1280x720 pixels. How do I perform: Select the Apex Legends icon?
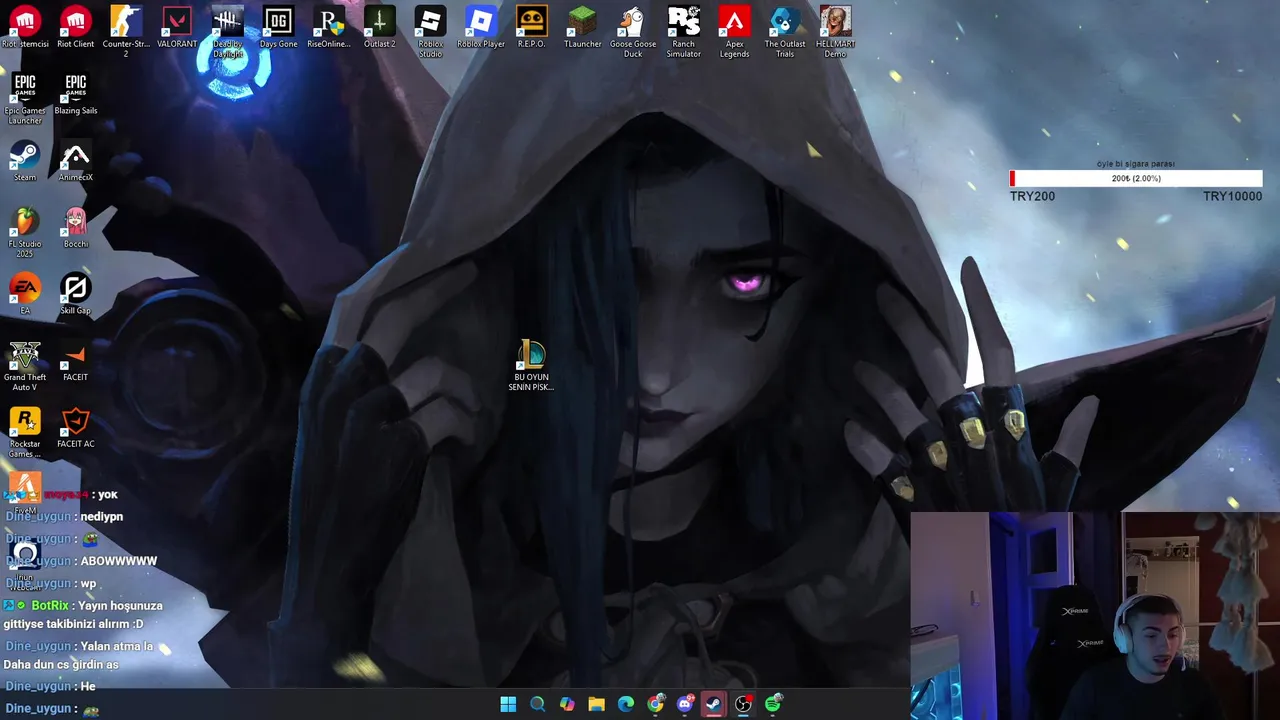(x=734, y=31)
